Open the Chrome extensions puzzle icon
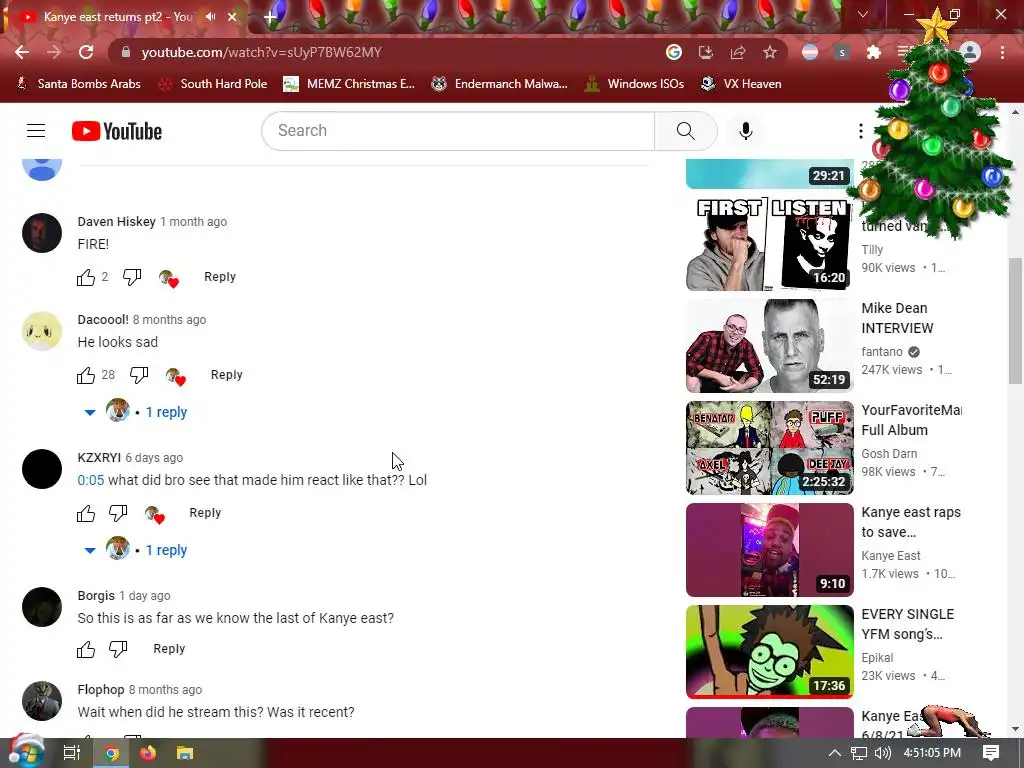This screenshot has height=768, width=1024. pyautogui.click(x=874, y=52)
